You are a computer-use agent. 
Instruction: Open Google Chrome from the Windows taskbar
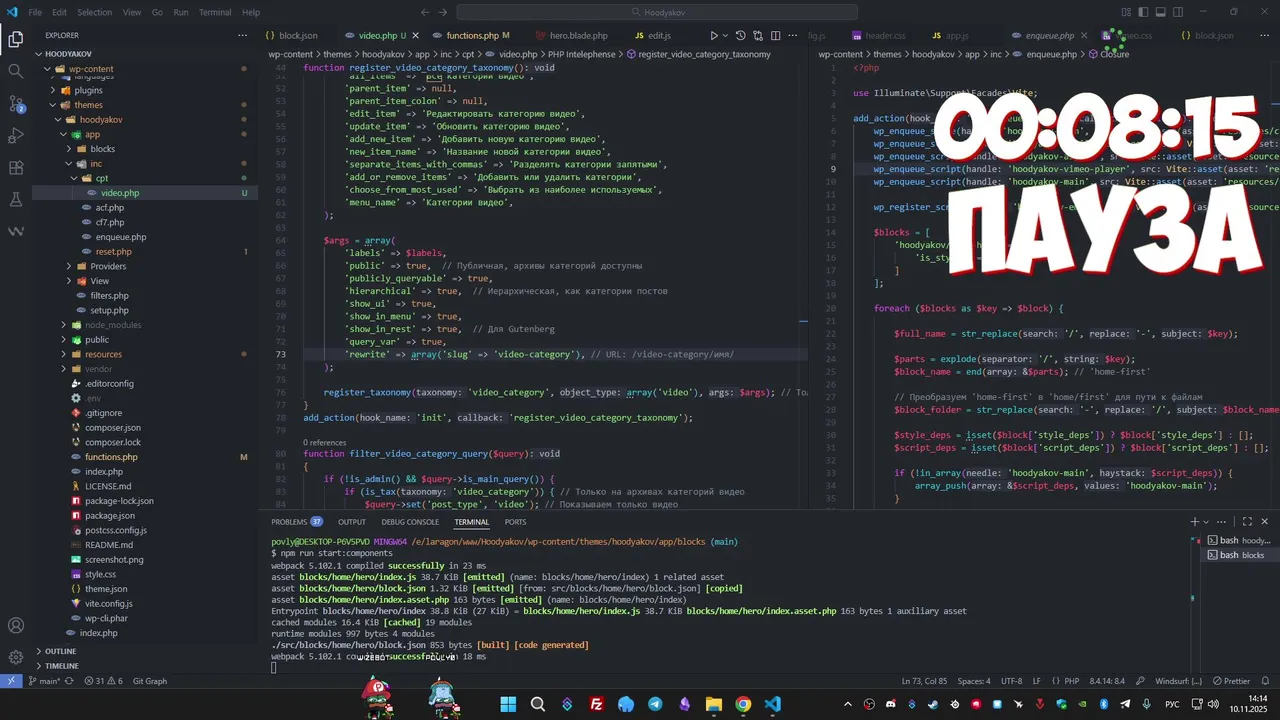(x=743, y=704)
